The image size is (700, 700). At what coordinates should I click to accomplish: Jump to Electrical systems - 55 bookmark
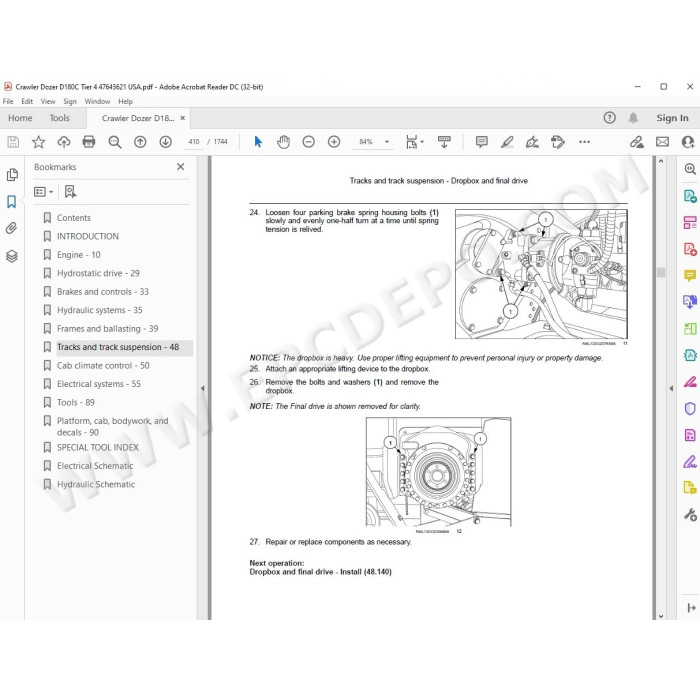tap(99, 384)
